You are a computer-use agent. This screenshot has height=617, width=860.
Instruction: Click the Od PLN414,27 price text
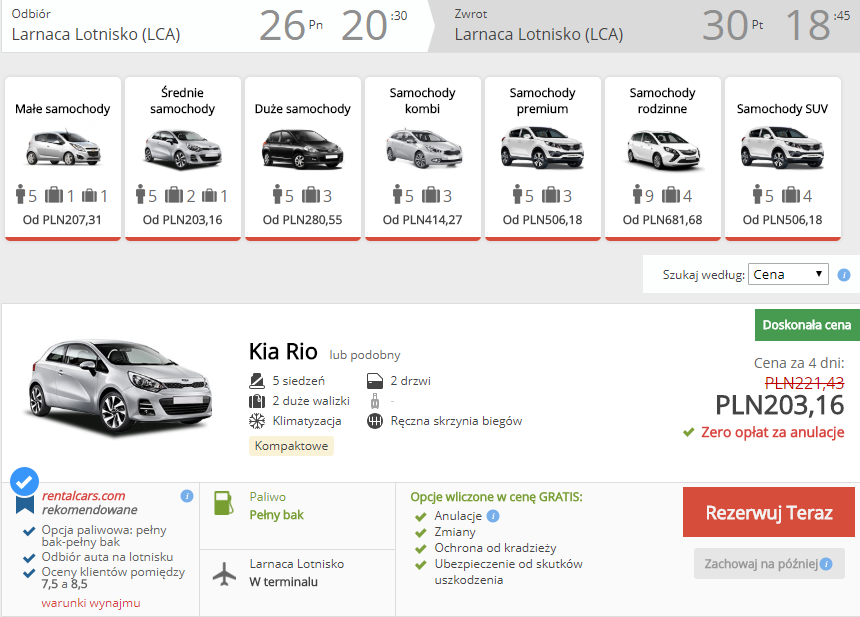pos(422,220)
